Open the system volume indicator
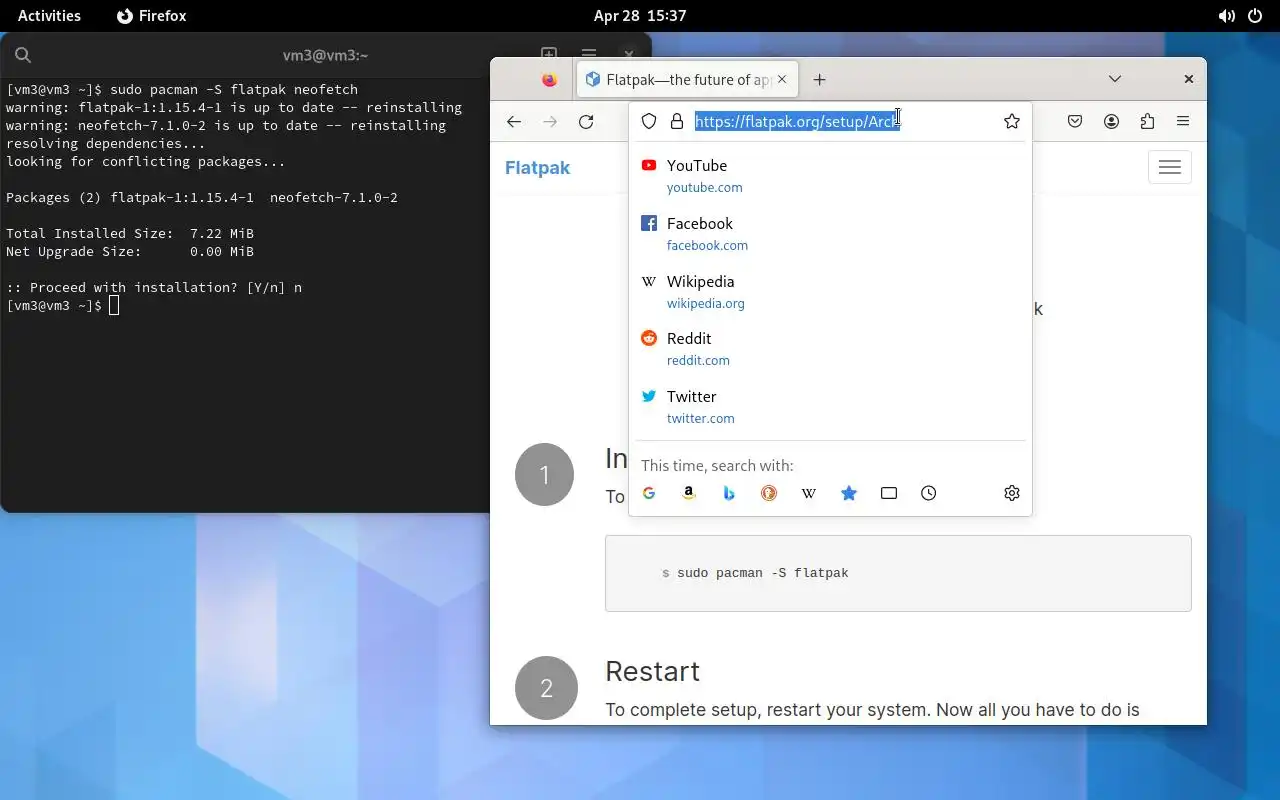This screenshot has width=1280, height=800. tap(1226, 16)
